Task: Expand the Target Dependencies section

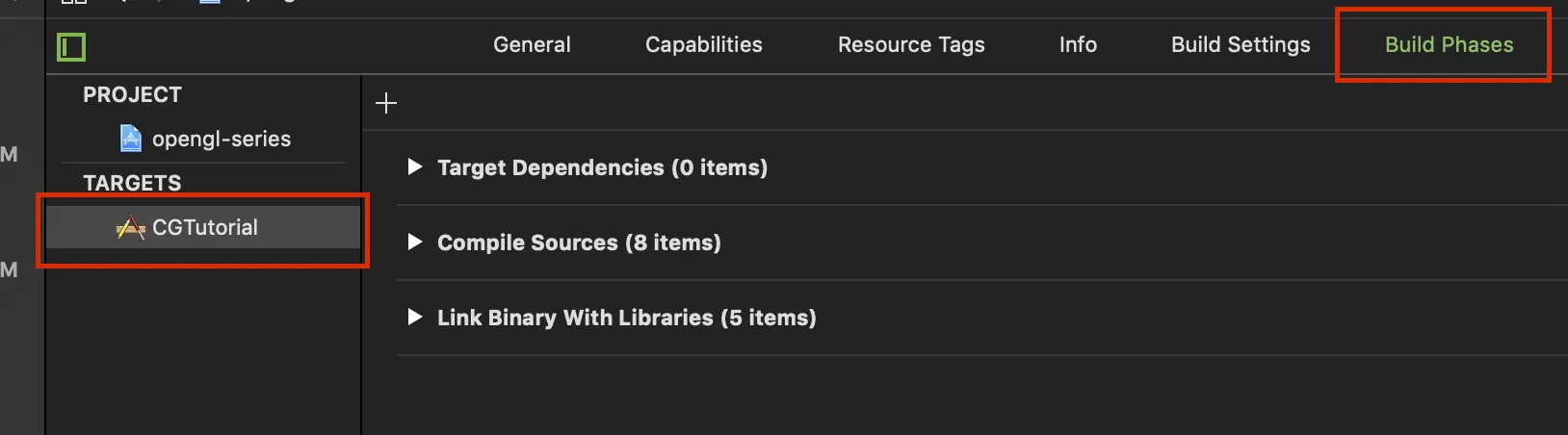Action: tap(415, 166)
